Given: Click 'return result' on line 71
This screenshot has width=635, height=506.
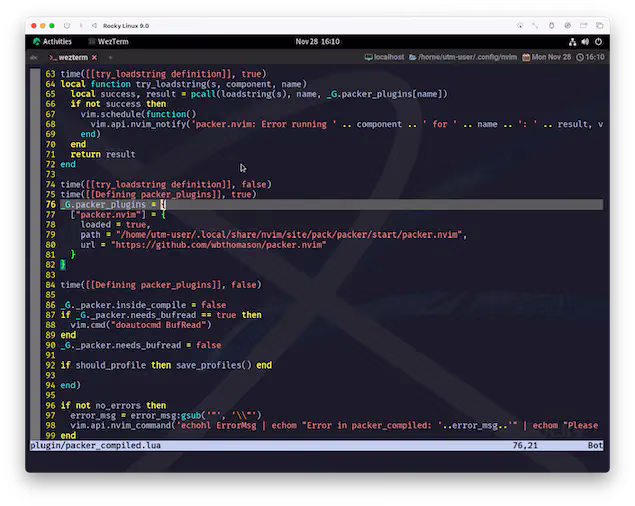Looking at the screenshot, I should pyautogui.click(x=103, y=154).
